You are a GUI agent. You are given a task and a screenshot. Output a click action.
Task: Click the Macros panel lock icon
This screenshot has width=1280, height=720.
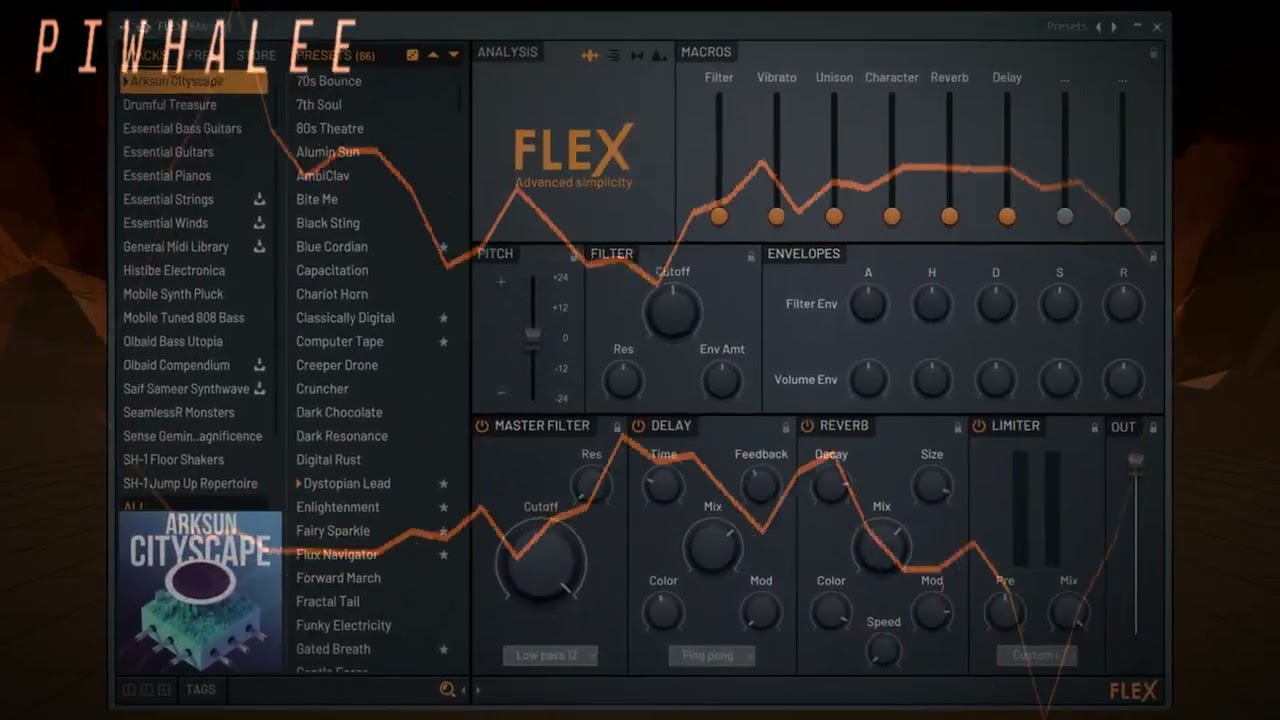click(x=1153, y=53)
